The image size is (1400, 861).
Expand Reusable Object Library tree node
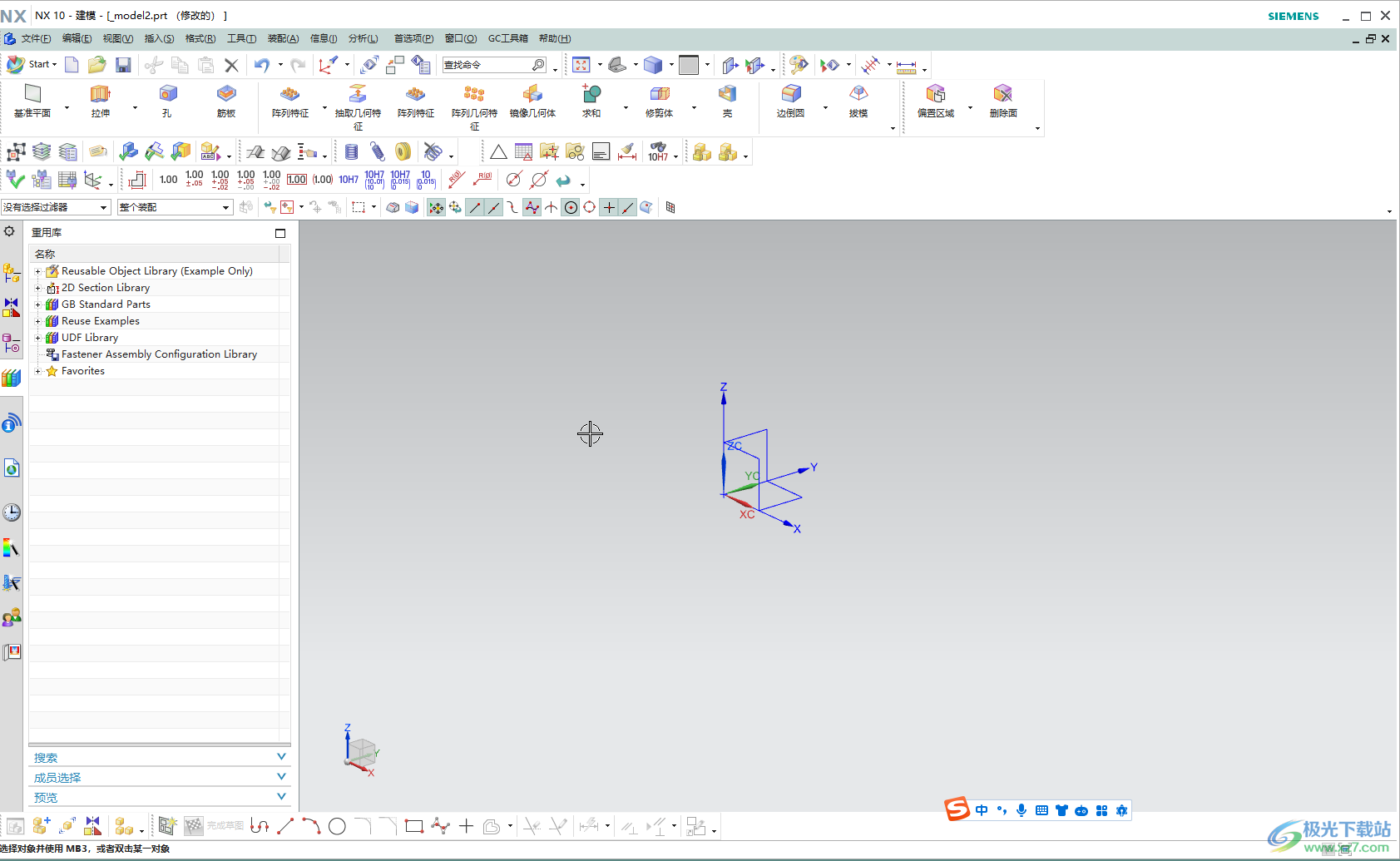click(37, 271)
